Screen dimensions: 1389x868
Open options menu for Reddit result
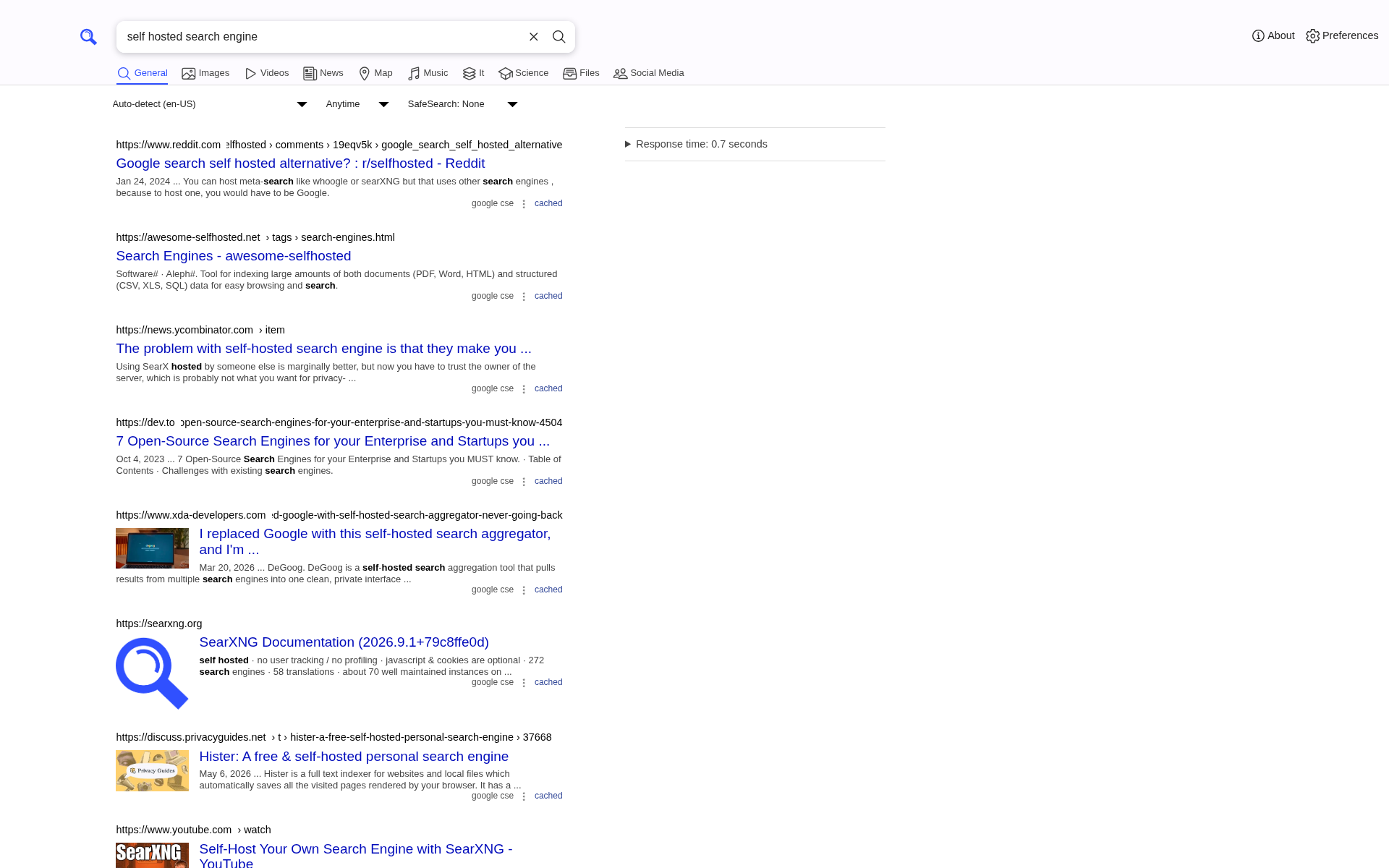(524, 204)
